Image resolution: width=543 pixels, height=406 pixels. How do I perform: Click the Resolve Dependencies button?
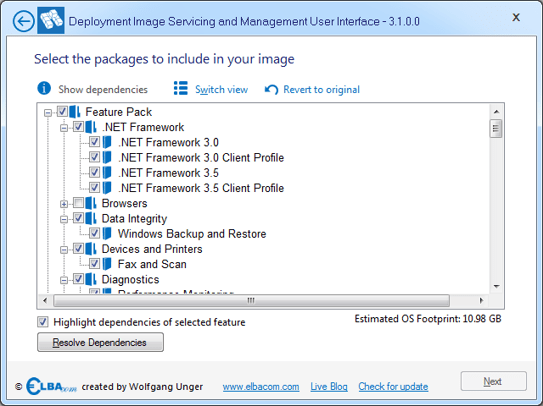(100, 342)
